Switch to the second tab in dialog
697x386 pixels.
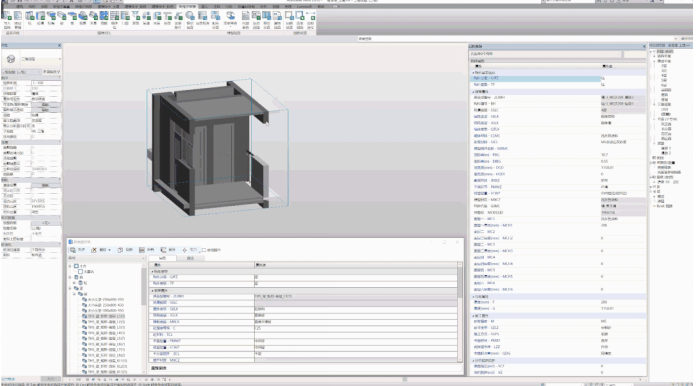tap(190, 258)
